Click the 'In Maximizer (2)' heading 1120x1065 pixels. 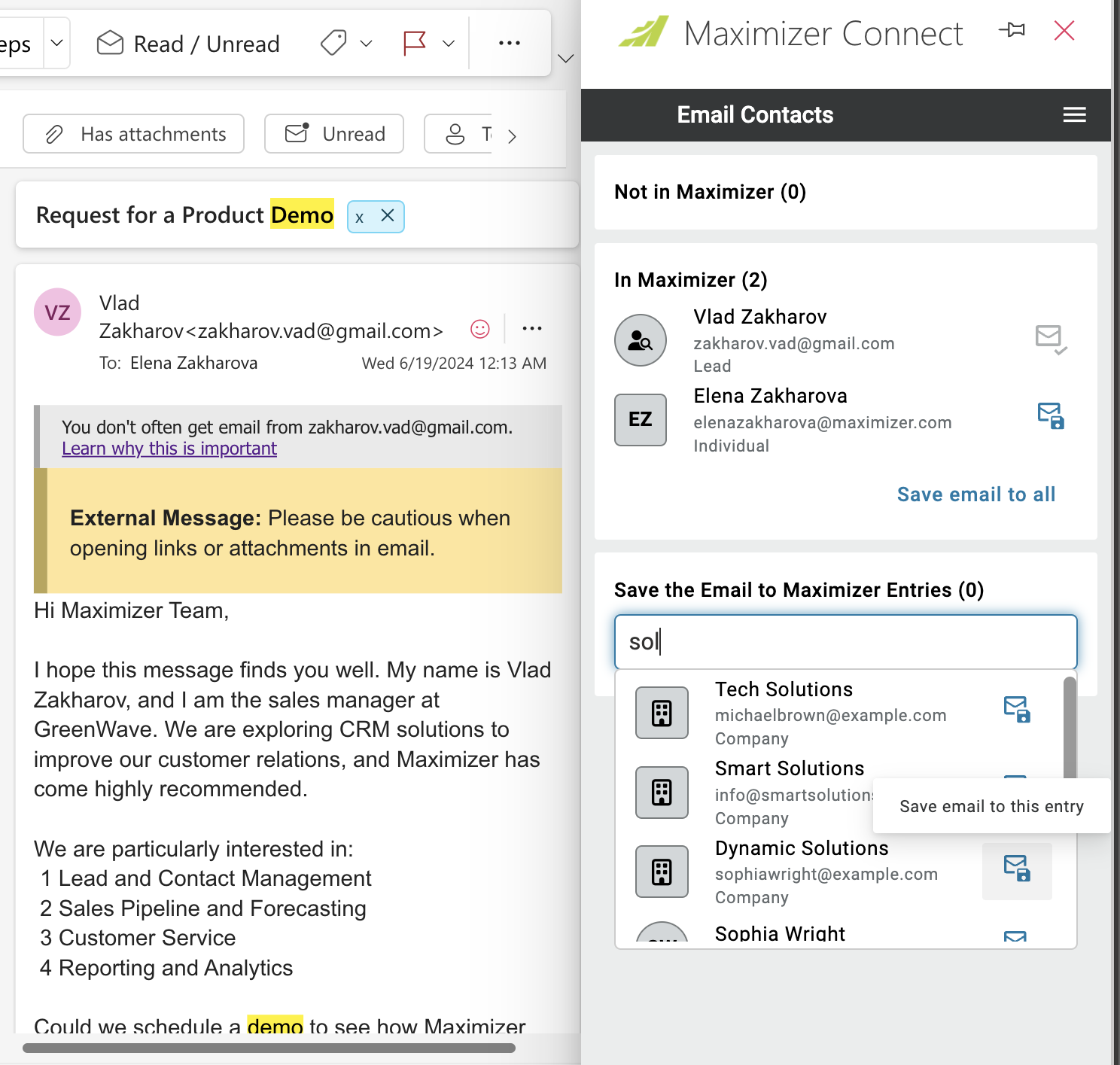tap(691, 280)
